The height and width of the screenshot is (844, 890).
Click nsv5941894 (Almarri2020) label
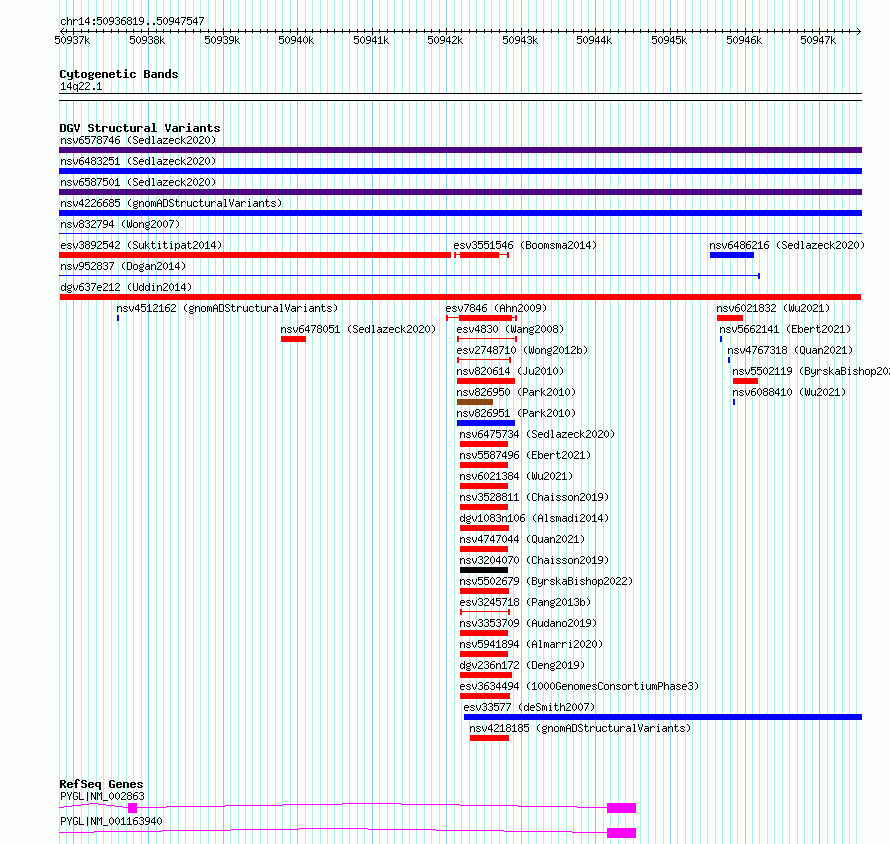[531, 644]
